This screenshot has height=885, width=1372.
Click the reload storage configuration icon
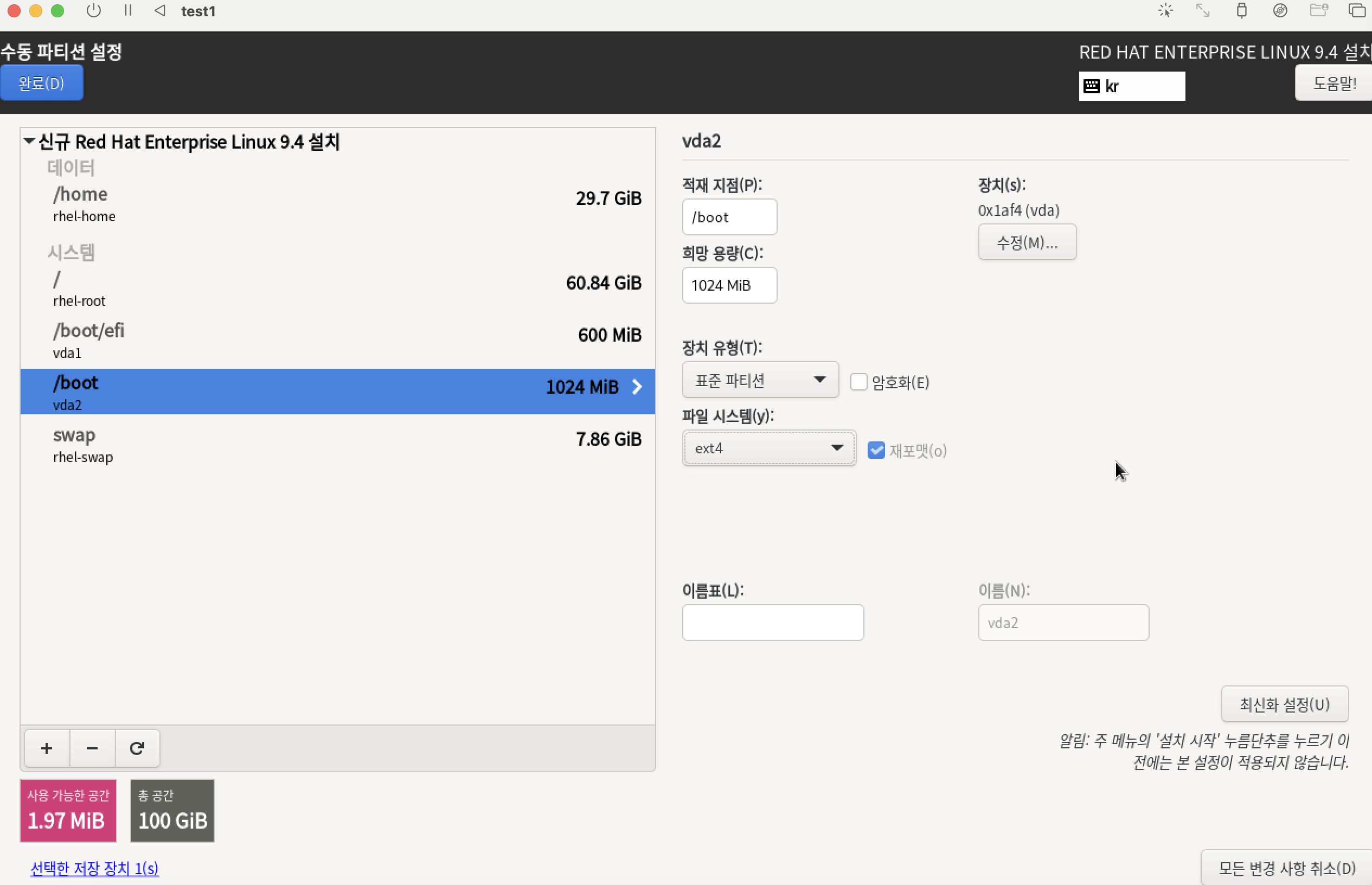137,748
